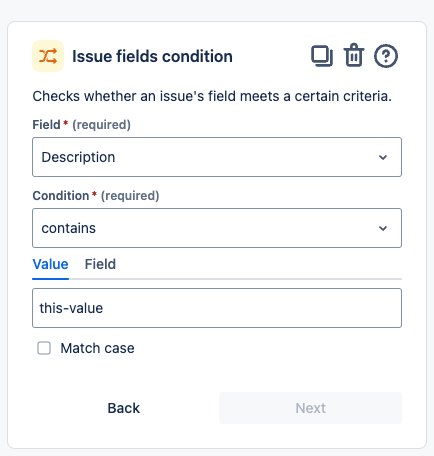
Task: Switch to the Field tab
Action: pos(100,264)
